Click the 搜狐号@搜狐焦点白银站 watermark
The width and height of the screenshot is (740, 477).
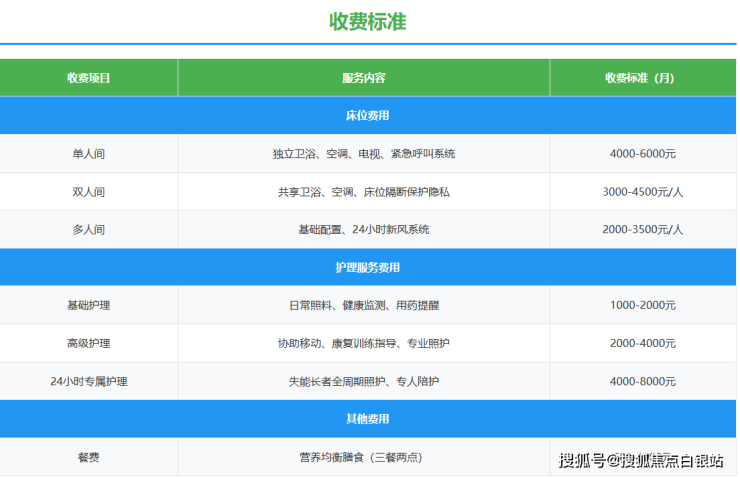pos(641,460)
